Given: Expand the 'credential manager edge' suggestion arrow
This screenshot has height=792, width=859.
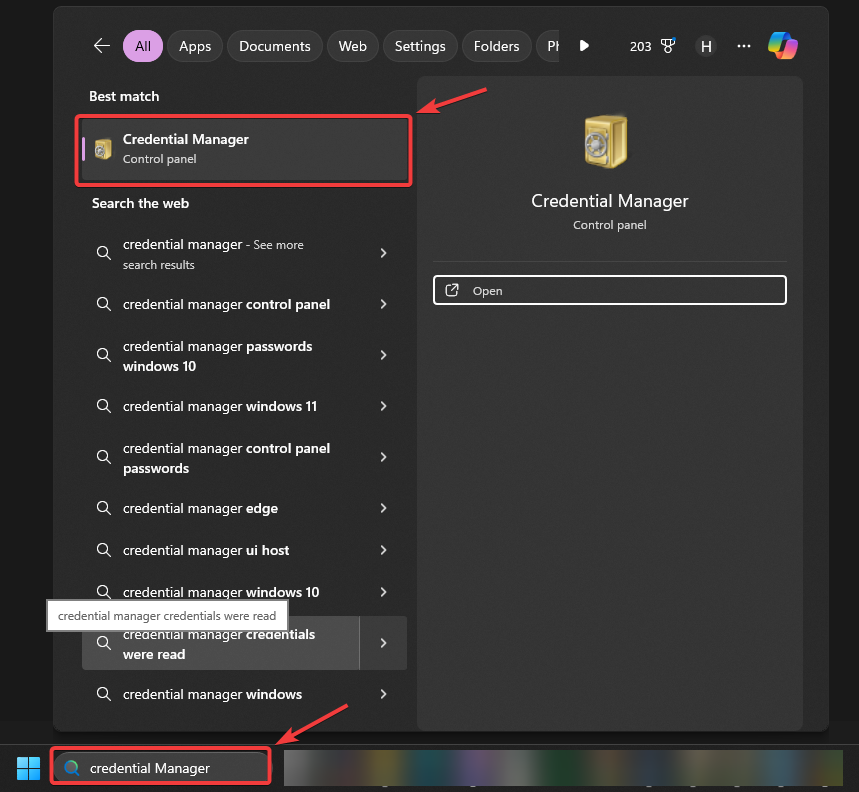Looking at the screenshot, I should pos(383,508).
